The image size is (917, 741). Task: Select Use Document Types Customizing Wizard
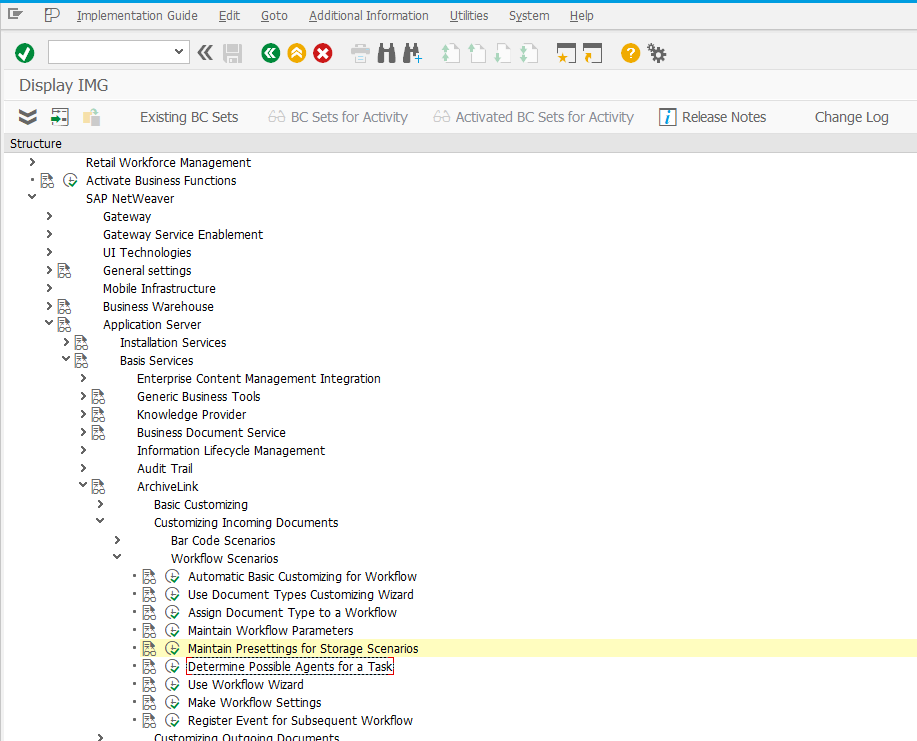pyautogui.click(x=301, y=595)
